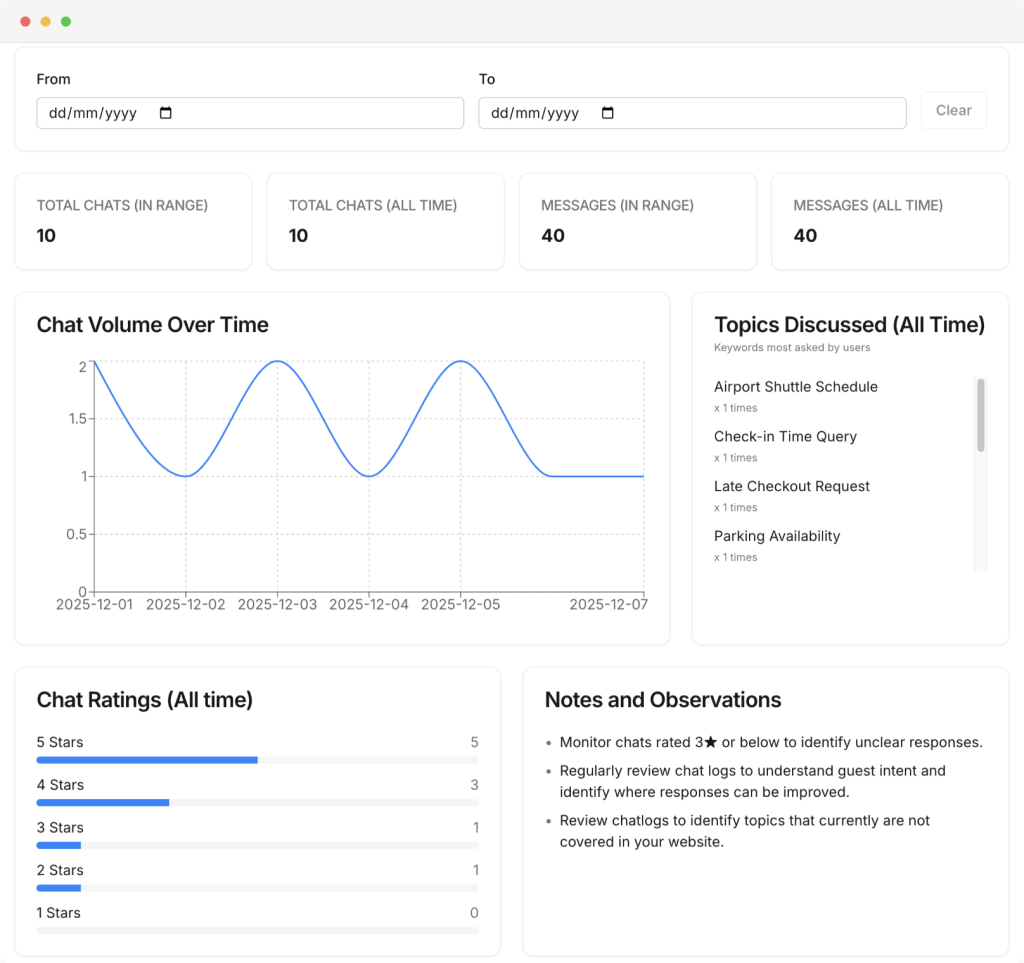Click the red close window button
Image resolution: width=1024 pixels, height=963 pixels.
pyautogui.click(x=25, y=21)
